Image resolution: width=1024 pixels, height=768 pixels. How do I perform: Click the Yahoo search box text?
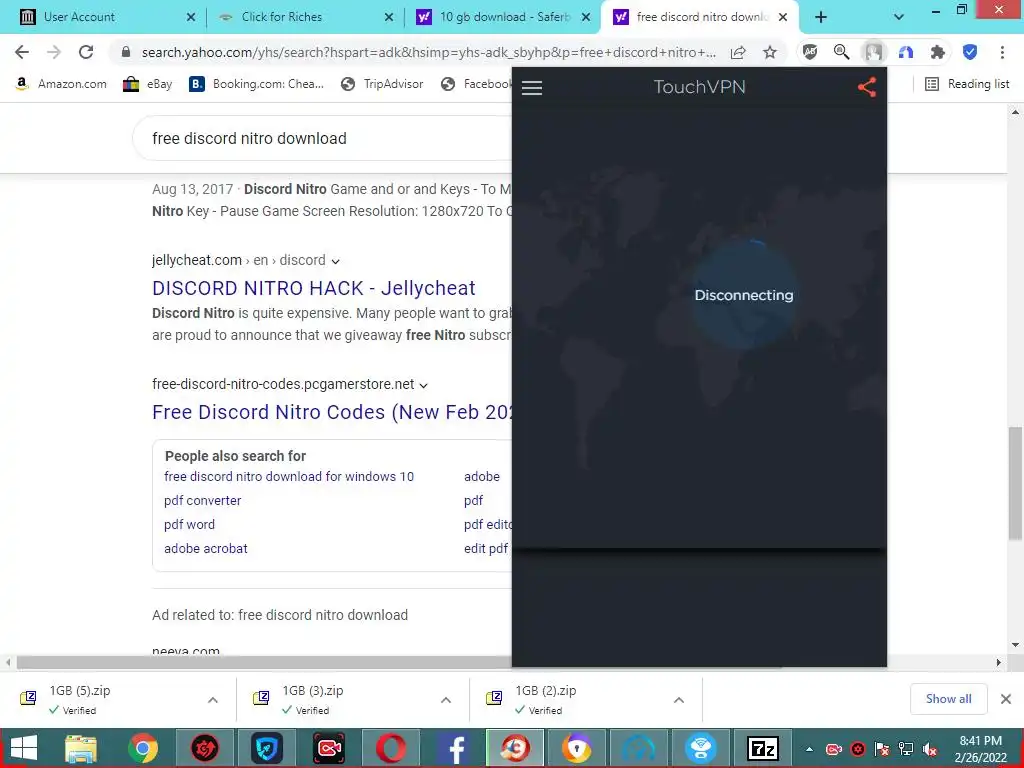249,138
